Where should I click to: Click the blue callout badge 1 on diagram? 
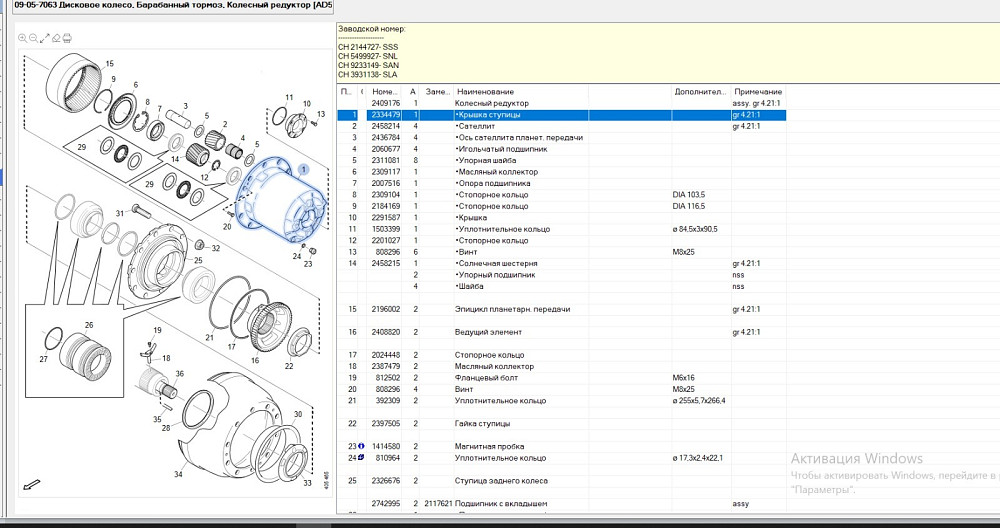coord(302,170)
